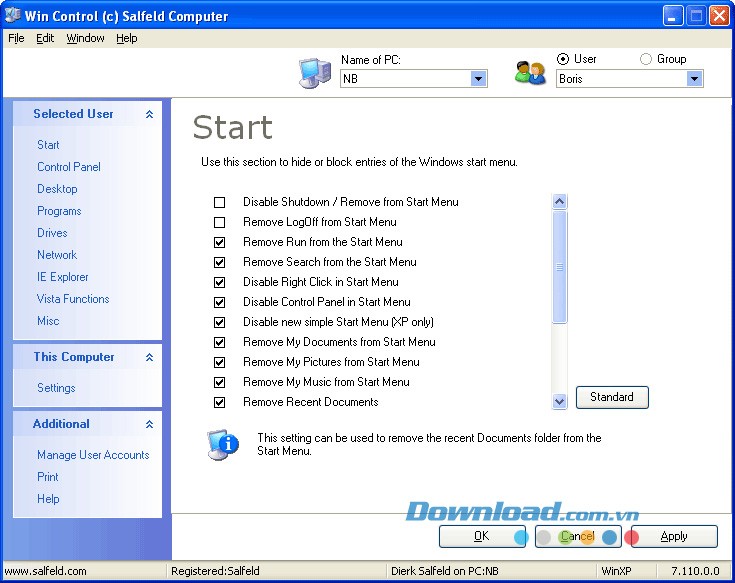Screen dimensions: 735x583
Task: Click the options list scroll down arrow
Action: 560,401
